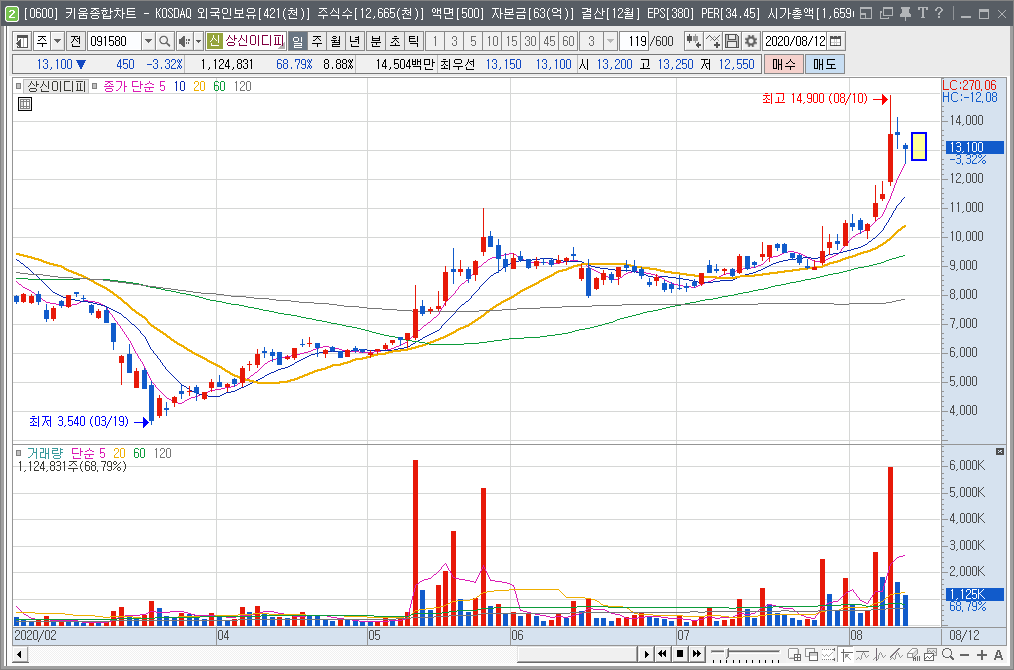Close the volume panel with its x icon
Viewport: 1014px width, 670px height.
coord(1000,451)
